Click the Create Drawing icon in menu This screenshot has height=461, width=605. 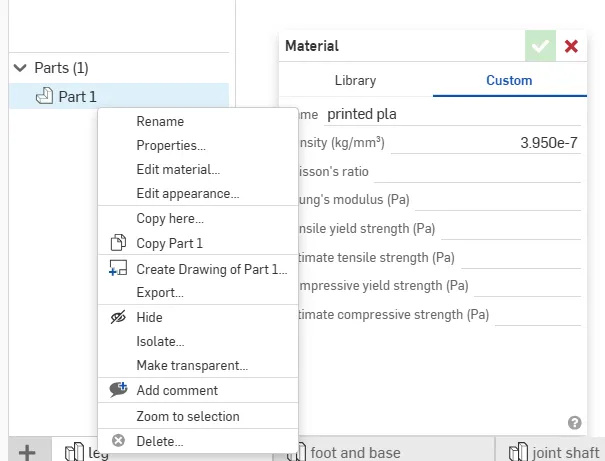click(118, 268)
